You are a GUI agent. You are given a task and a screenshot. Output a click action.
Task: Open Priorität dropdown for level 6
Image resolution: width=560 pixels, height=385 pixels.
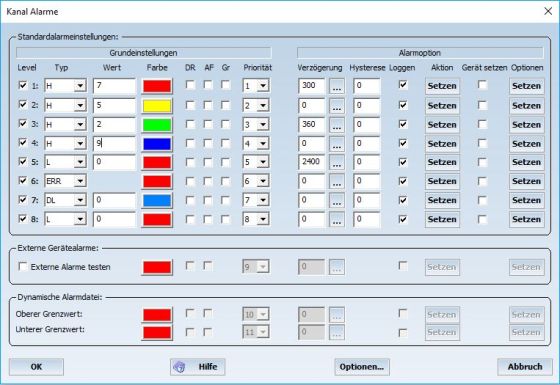(x=263, y=181)
